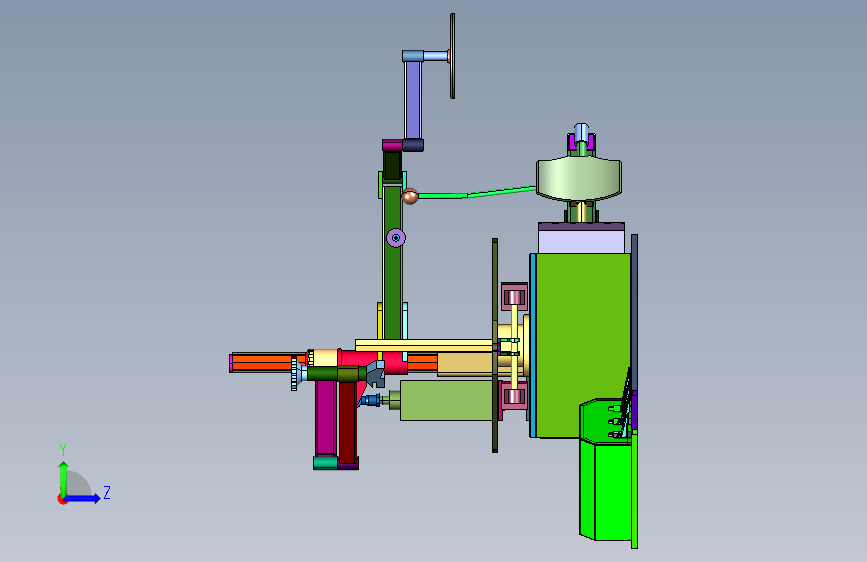Select the blue fitting near the olive cylinder

(370, 400)
